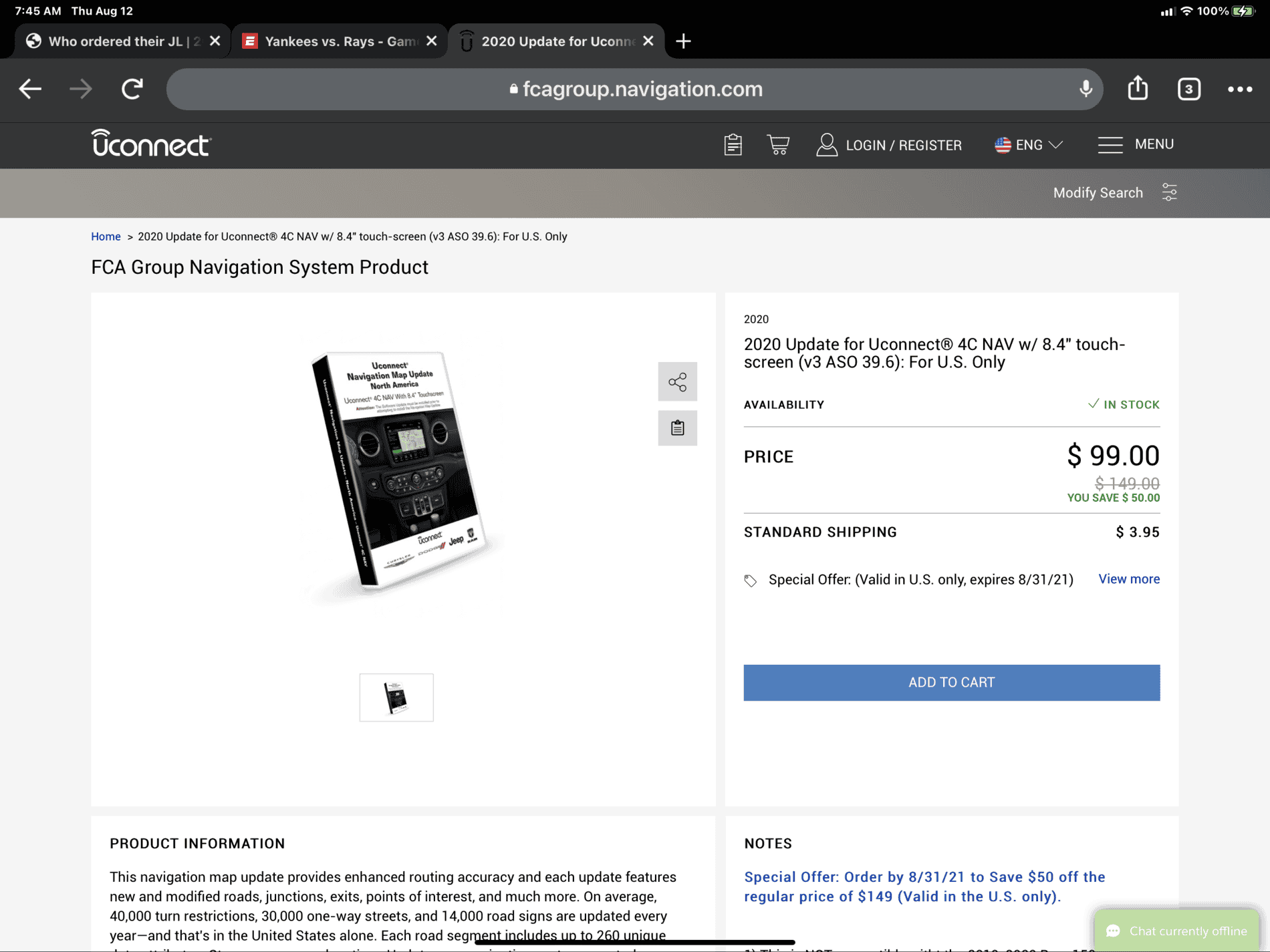Open the hamburger MENU
Viewport: 1270px width, 952px height.
click(1136, 144)
